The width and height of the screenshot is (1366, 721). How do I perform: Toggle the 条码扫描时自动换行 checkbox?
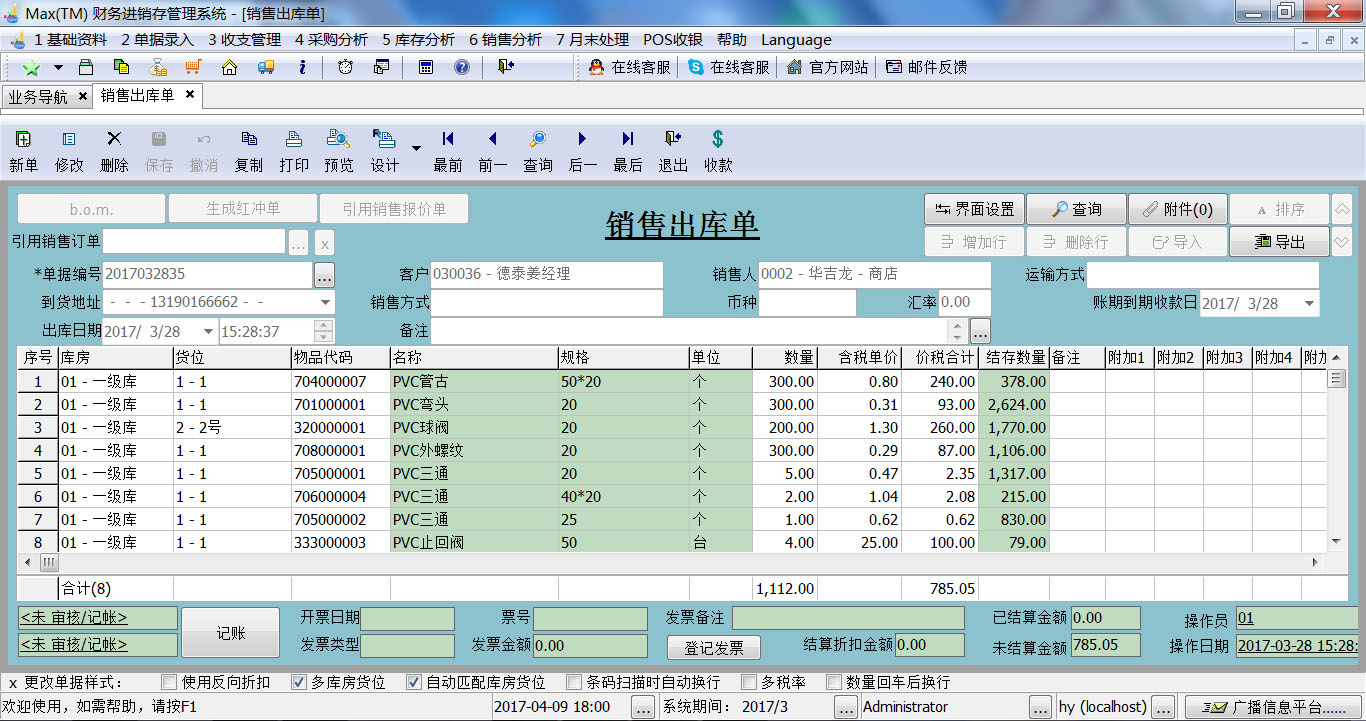(574, 682)
